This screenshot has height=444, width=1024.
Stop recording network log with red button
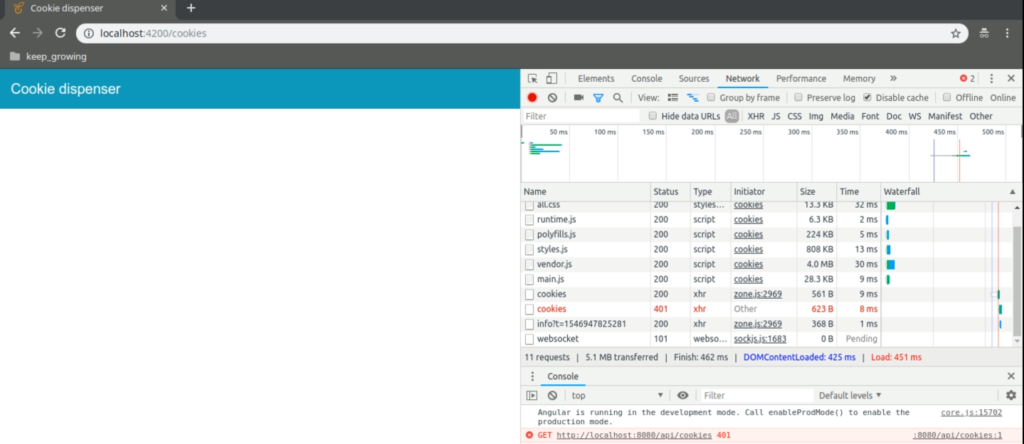point(532,98)
